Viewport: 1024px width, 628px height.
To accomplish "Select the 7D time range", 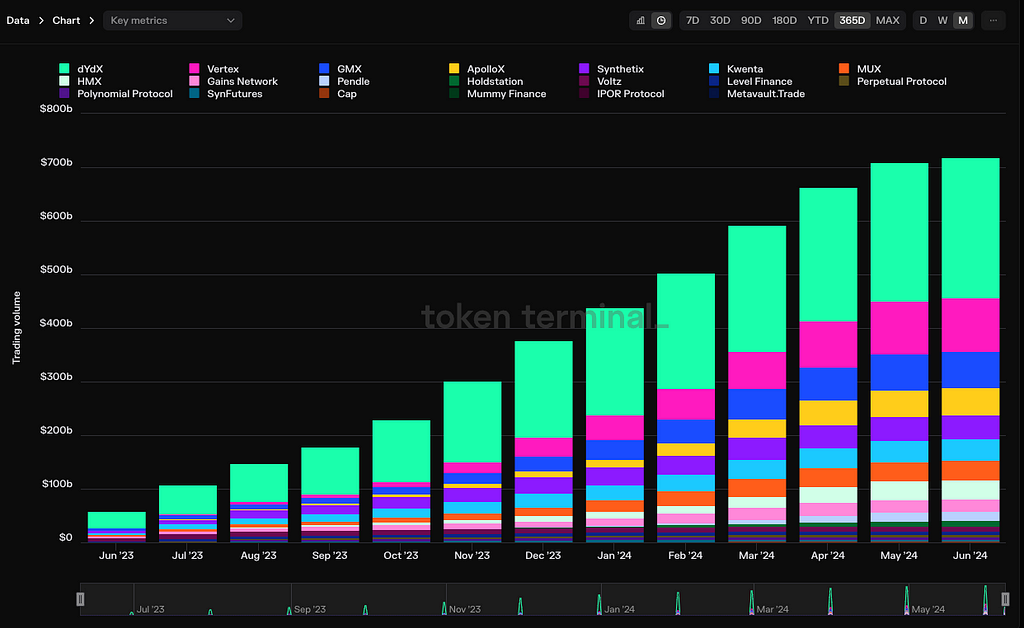I will (692, 20).
